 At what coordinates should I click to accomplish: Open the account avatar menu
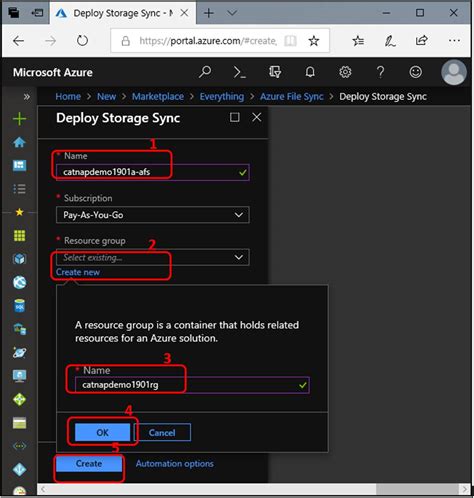click(x=454, y=72)
